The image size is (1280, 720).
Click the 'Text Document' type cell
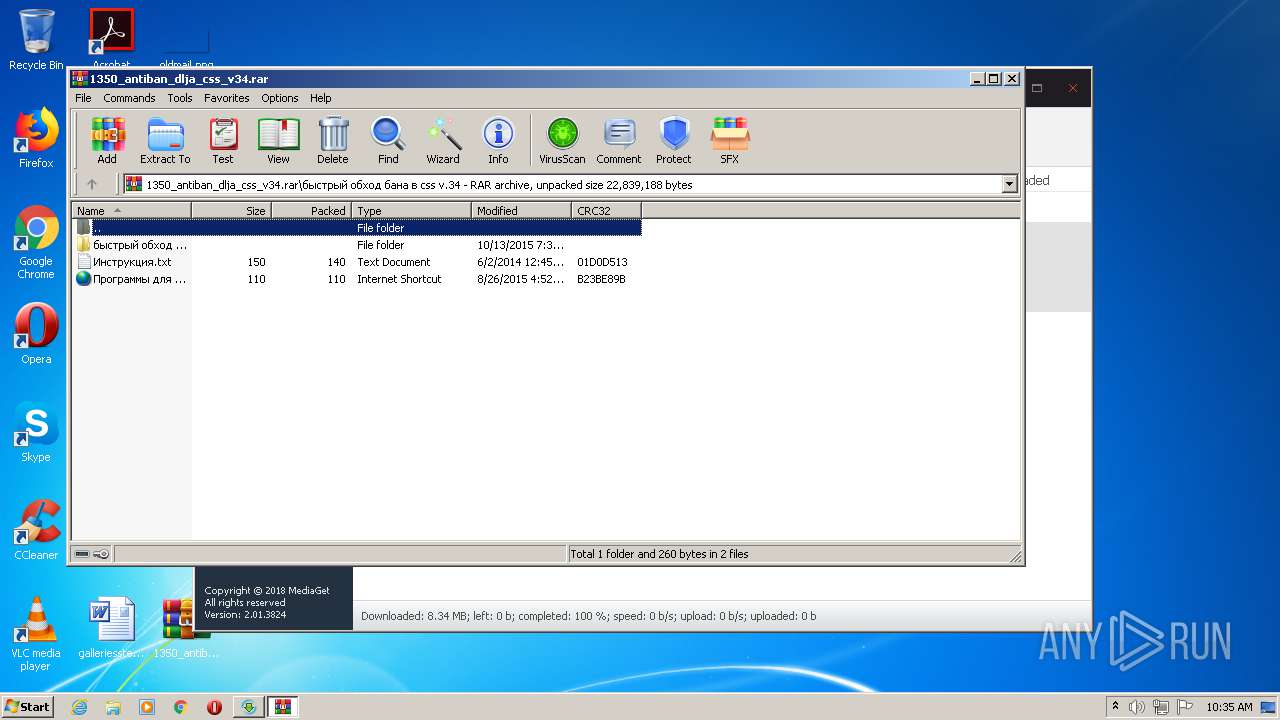pyautogui.click(x=394, y=262)
